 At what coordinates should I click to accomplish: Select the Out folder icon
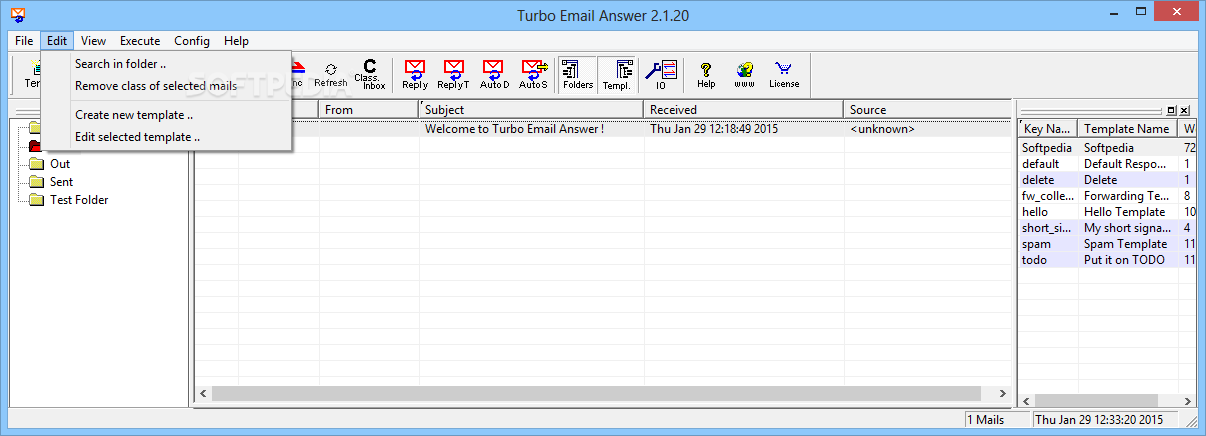(37, 164)
